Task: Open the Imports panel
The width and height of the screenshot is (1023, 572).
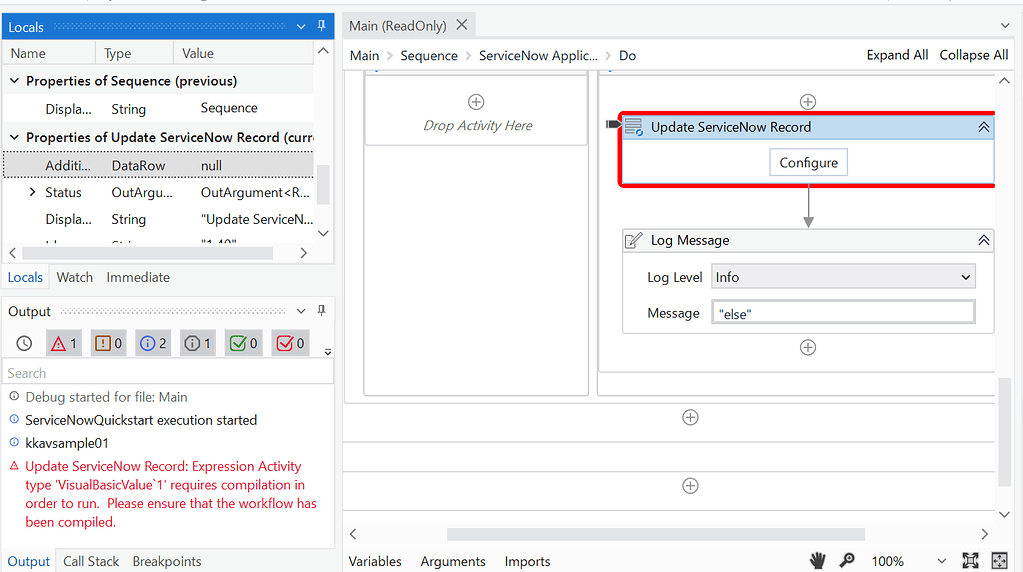Action: 527,562
